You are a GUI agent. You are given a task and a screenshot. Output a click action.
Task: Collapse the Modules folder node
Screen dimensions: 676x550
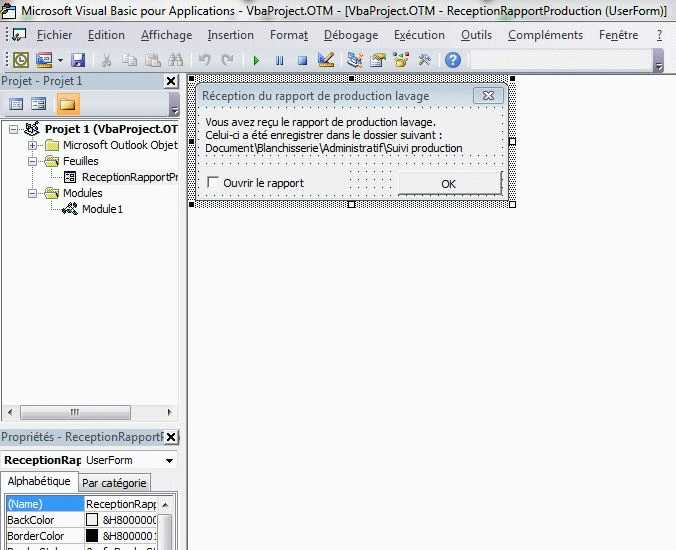32,193
